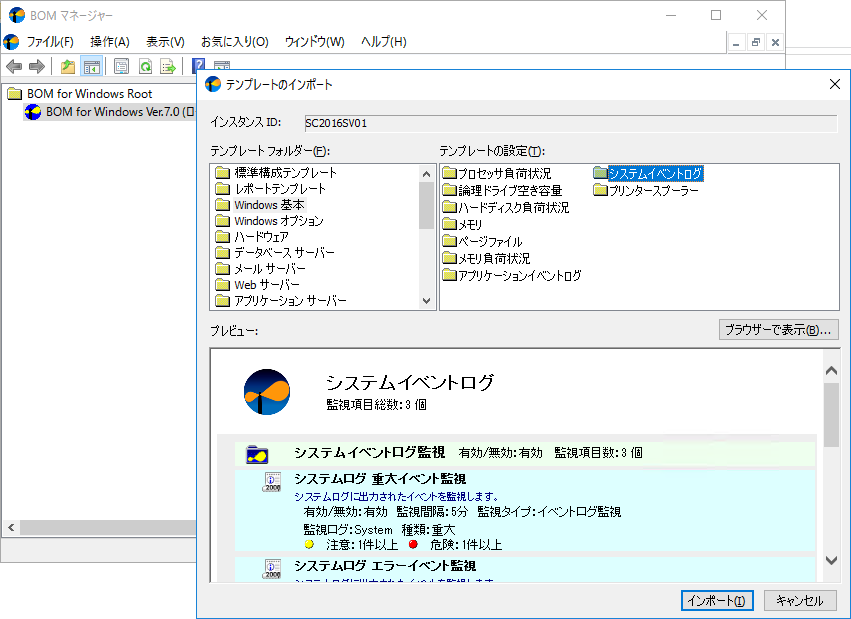Select the Web サーバー folder

click(x=266, y=285)
